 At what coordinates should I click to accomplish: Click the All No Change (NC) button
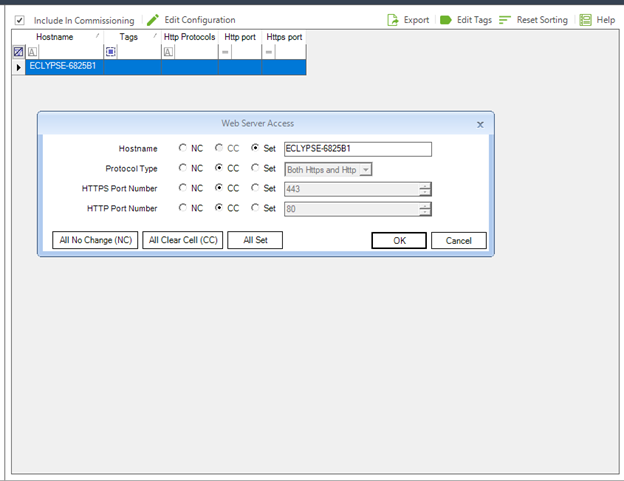pos(95,240)
